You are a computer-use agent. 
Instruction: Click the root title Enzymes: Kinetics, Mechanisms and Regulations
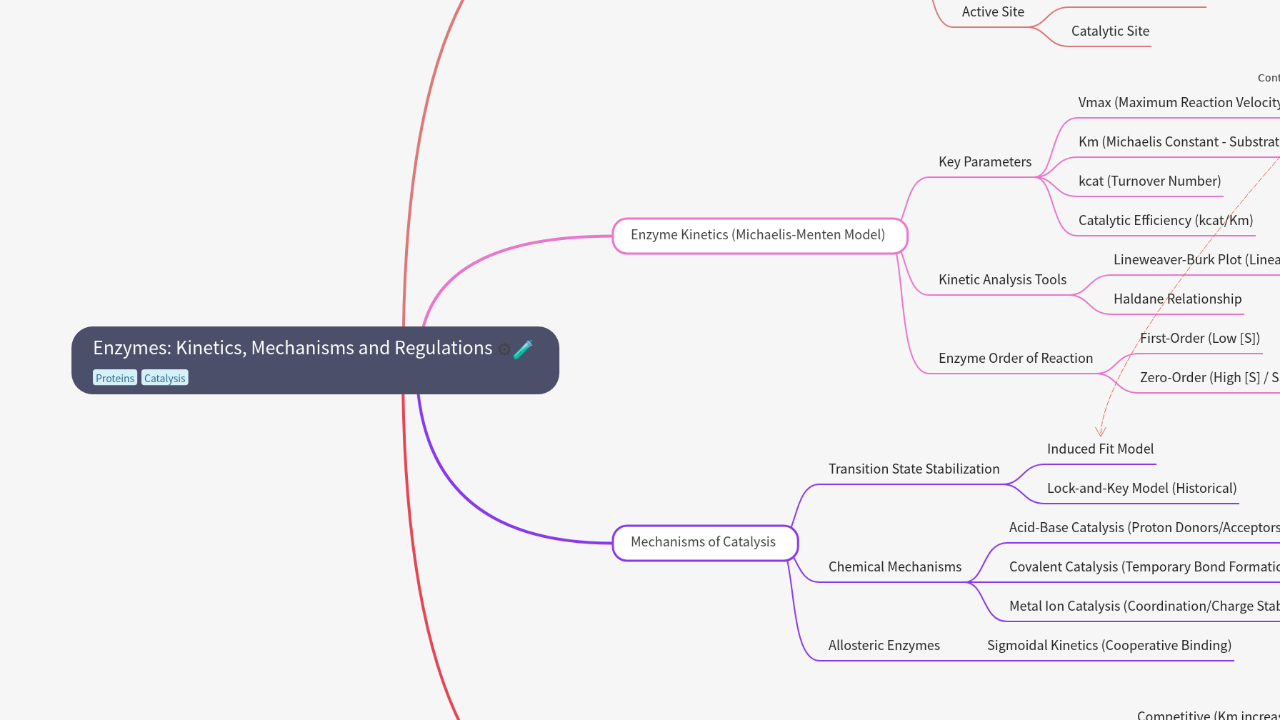(x=292, y=348)
